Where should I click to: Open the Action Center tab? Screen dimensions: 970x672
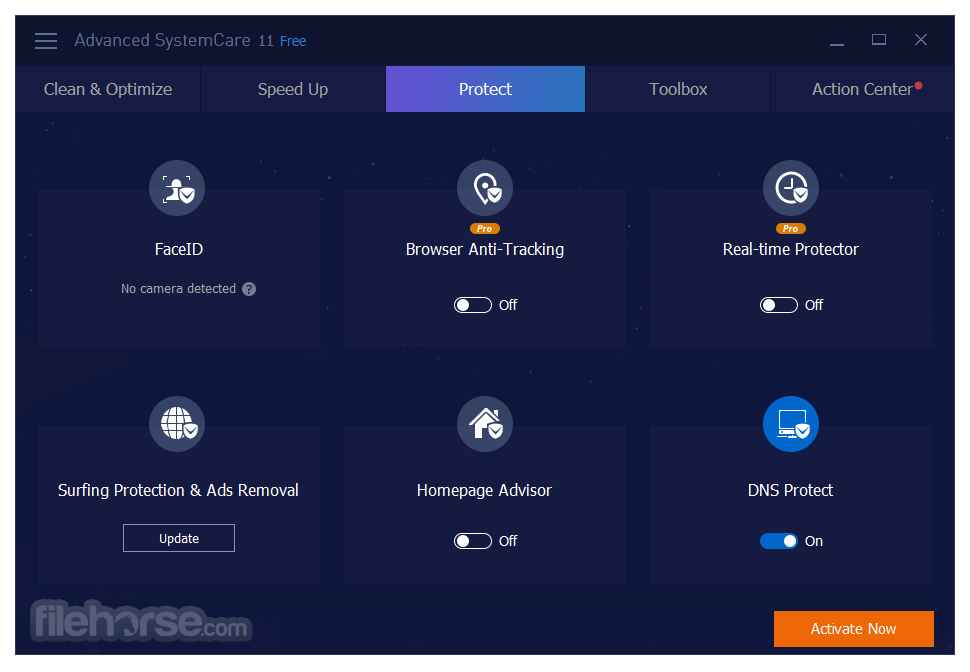click(x=863, y=89)
